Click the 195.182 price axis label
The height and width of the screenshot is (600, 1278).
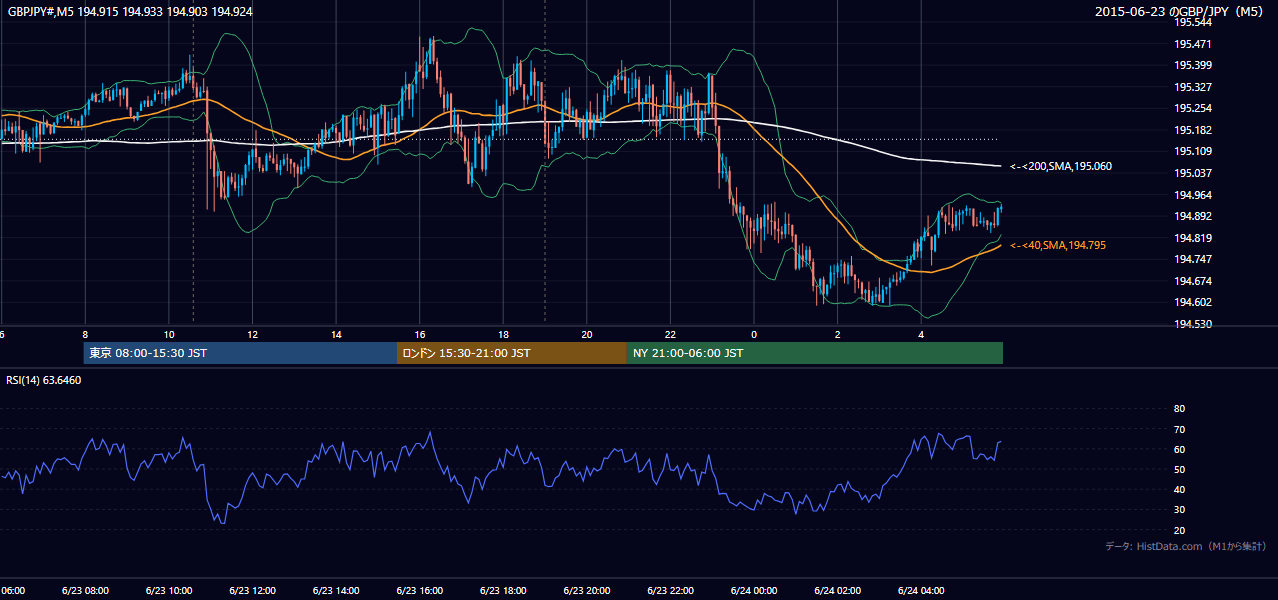1192,130
